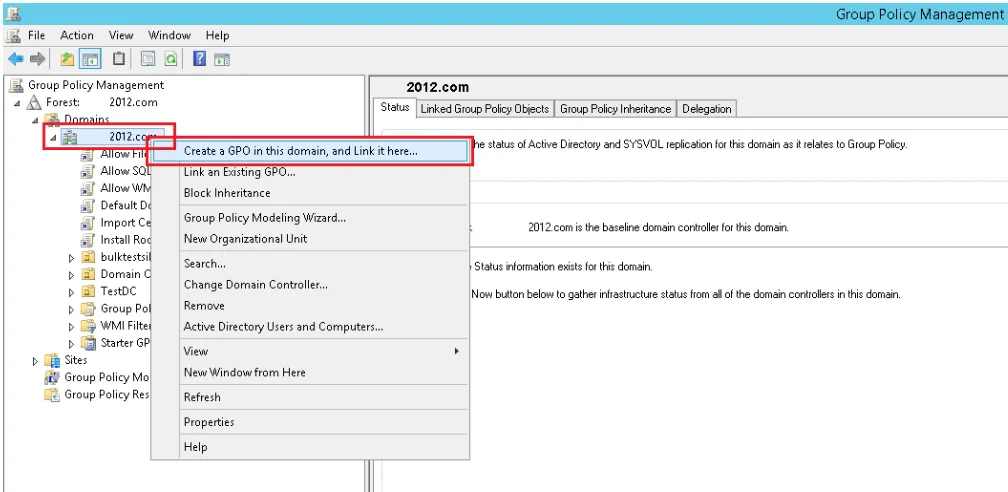The width and height of the screenshot is (1008, 492).
Task: Open the Action menu
Action: point(76,35)
